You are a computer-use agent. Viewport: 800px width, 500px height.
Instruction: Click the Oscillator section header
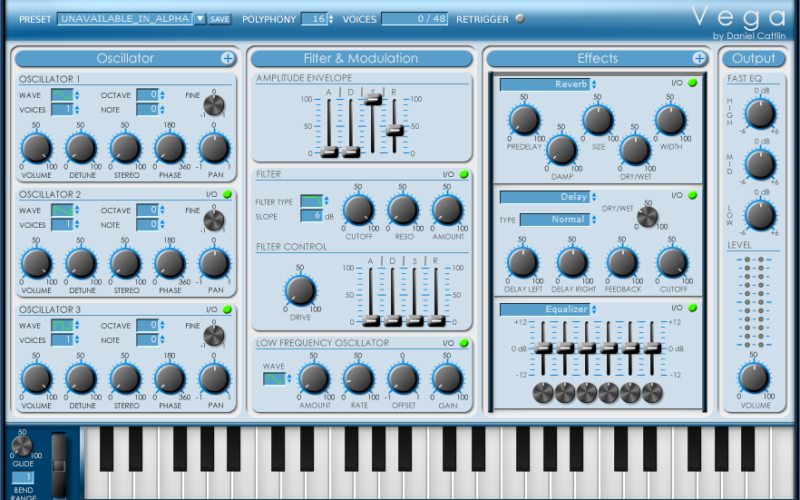125,59
